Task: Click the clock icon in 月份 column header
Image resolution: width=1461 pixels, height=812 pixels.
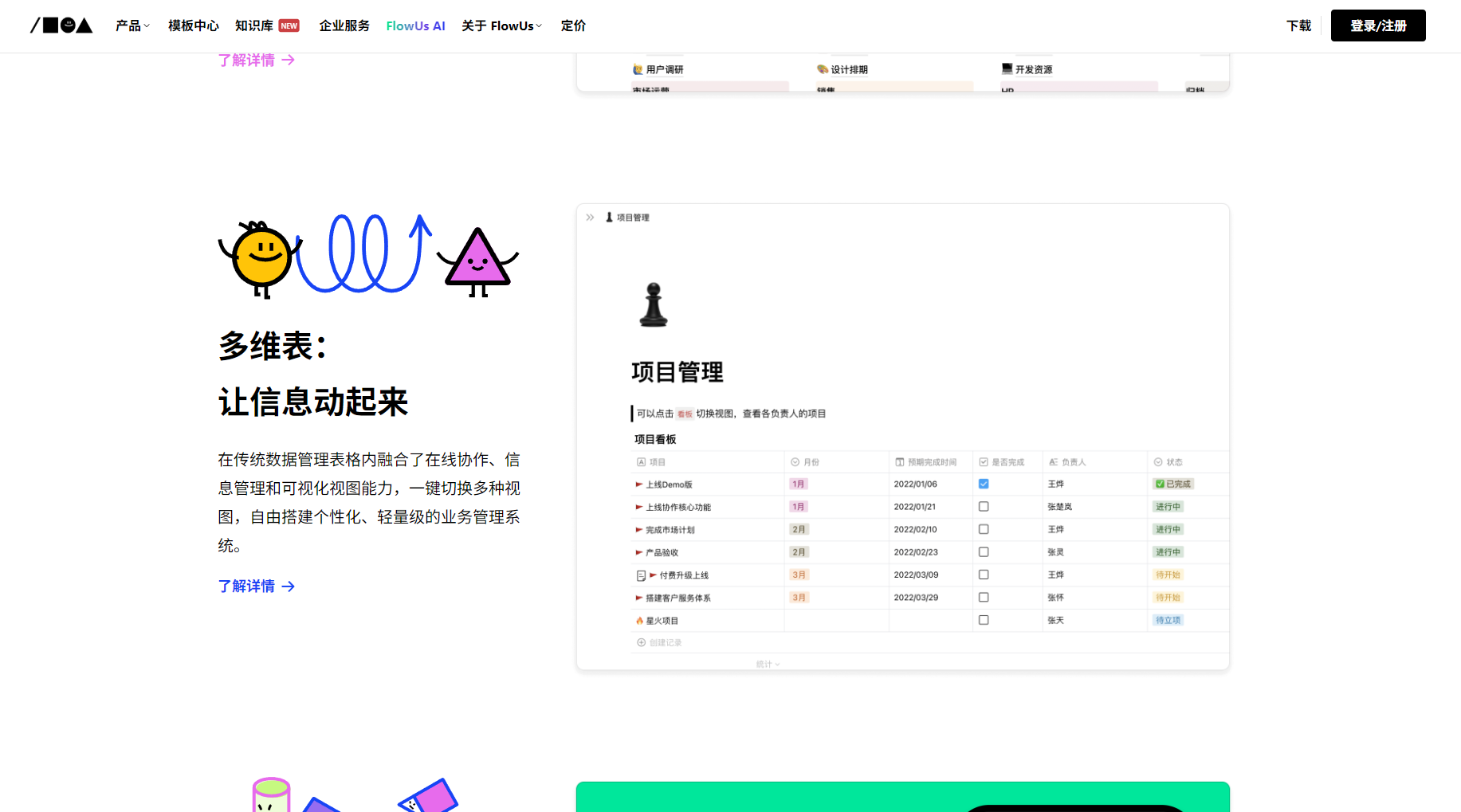Action: [793, 461]
